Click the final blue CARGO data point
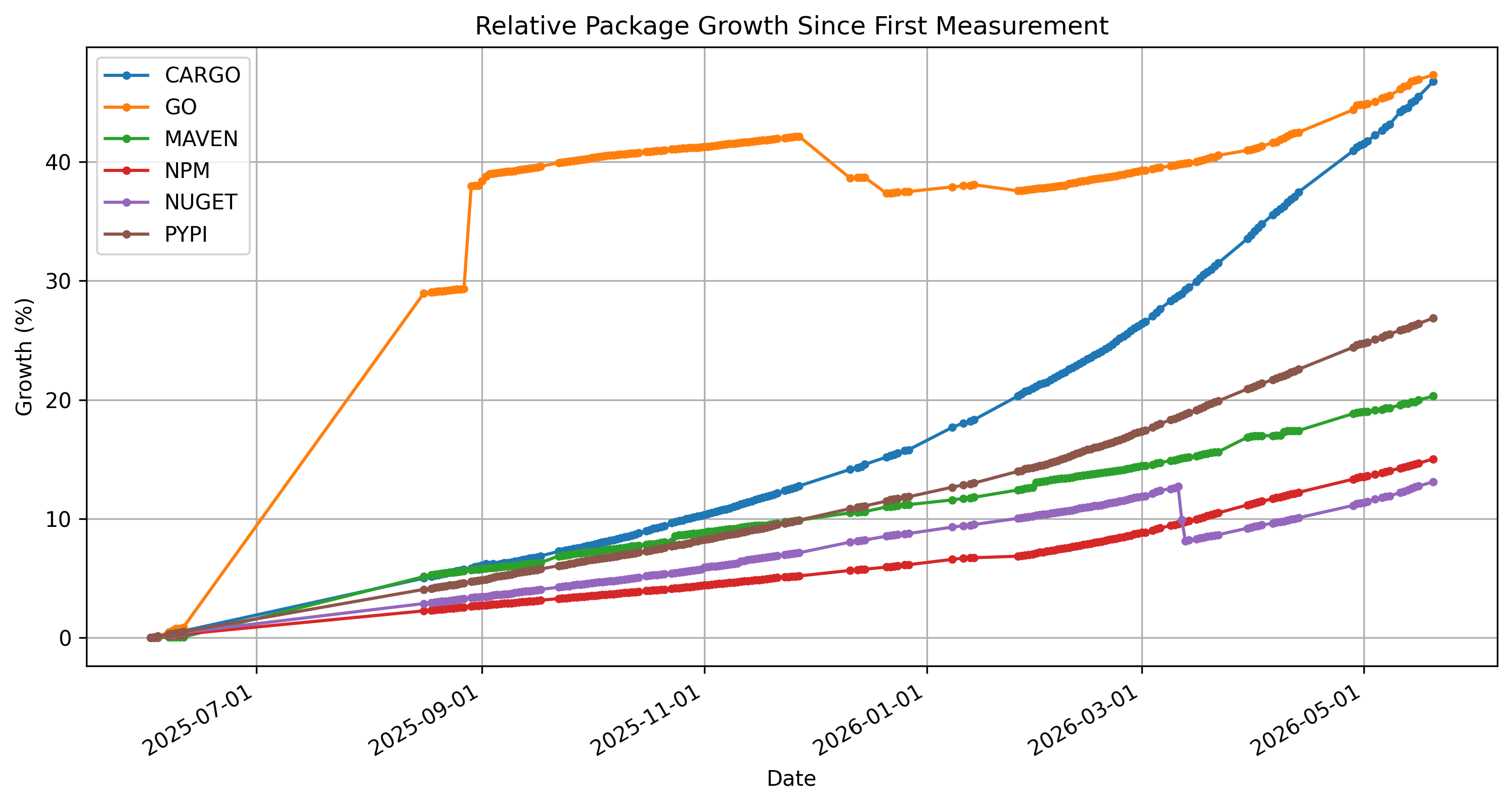Viewport: 1512px width, 805px height. [x=1433, y=82]
